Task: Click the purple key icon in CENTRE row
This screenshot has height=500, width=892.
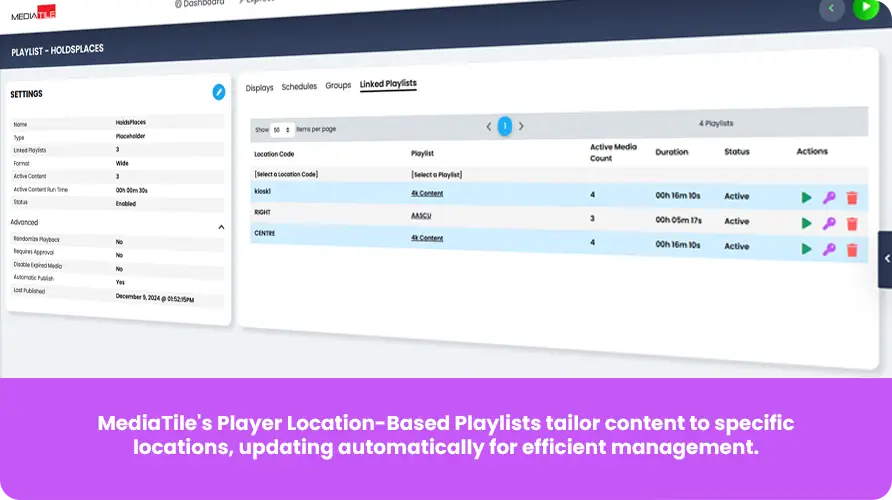Action: pos(829,249)
